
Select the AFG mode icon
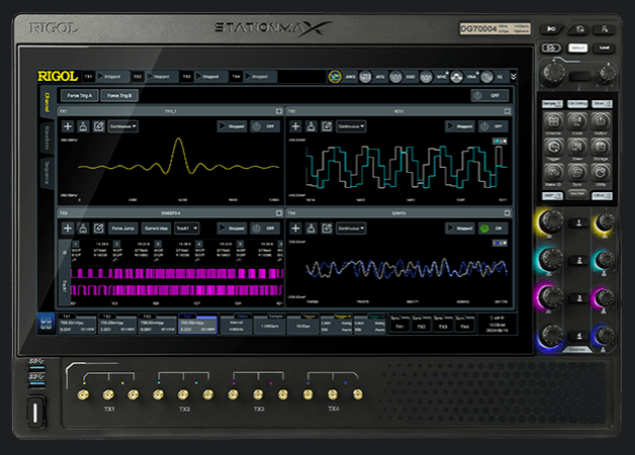(365, 77)
